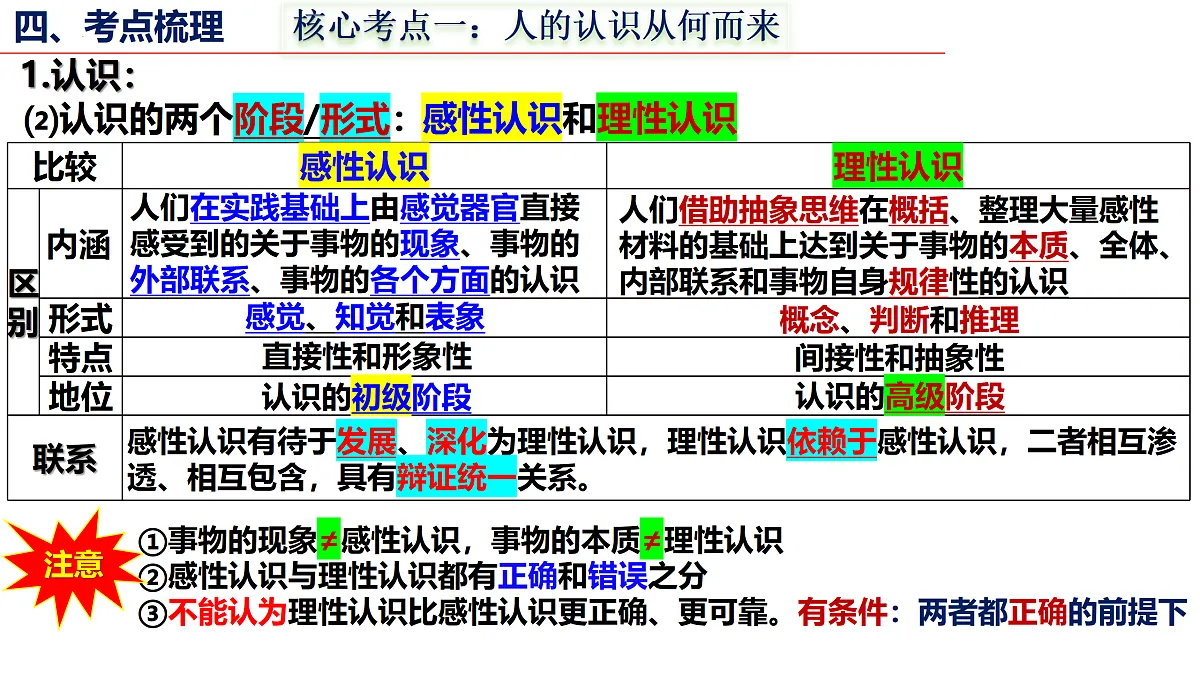Click the underlined phrase '外部联系'

coord(190,279)
